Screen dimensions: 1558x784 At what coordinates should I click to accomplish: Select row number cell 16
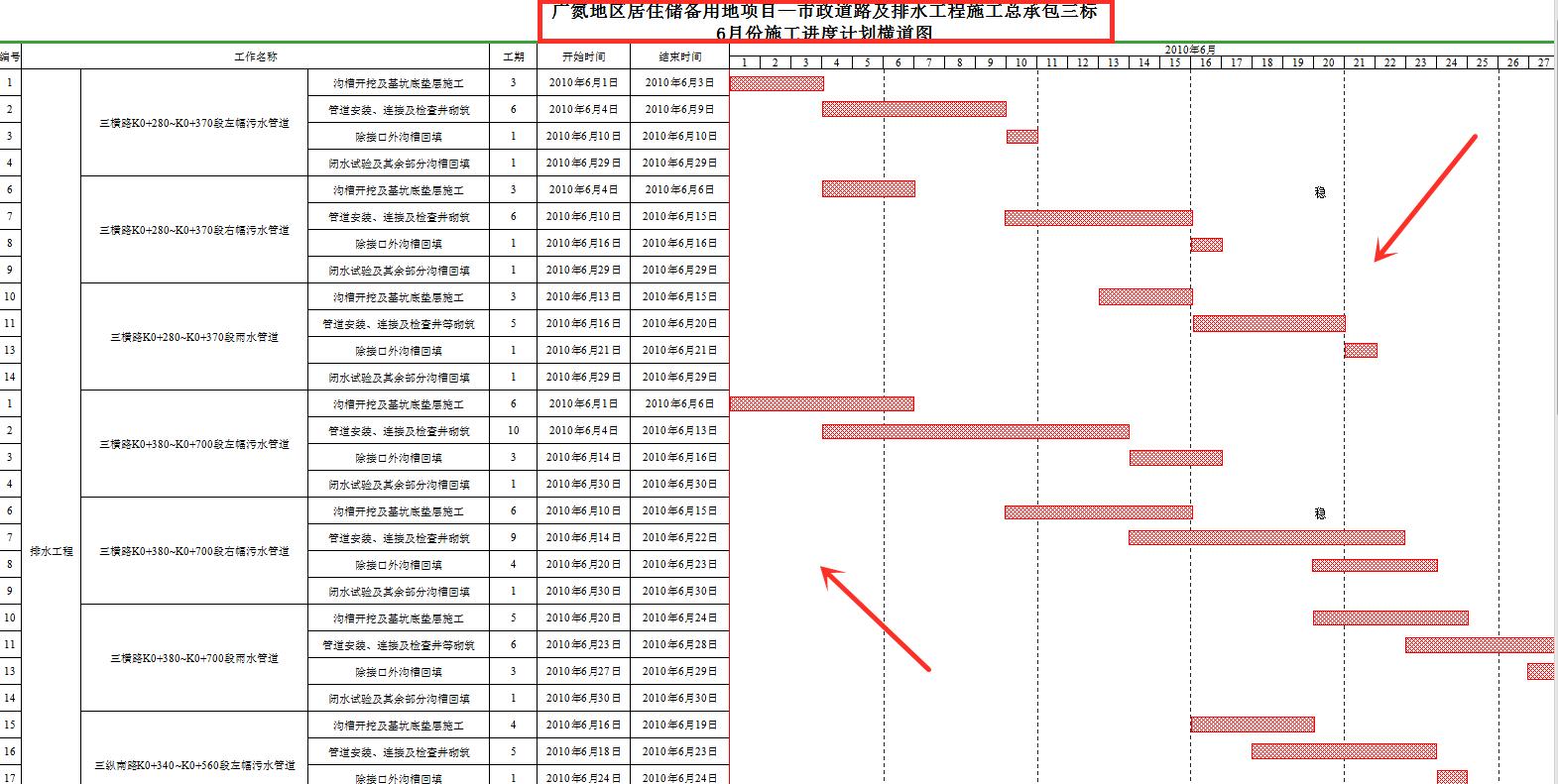pos(10,752)
